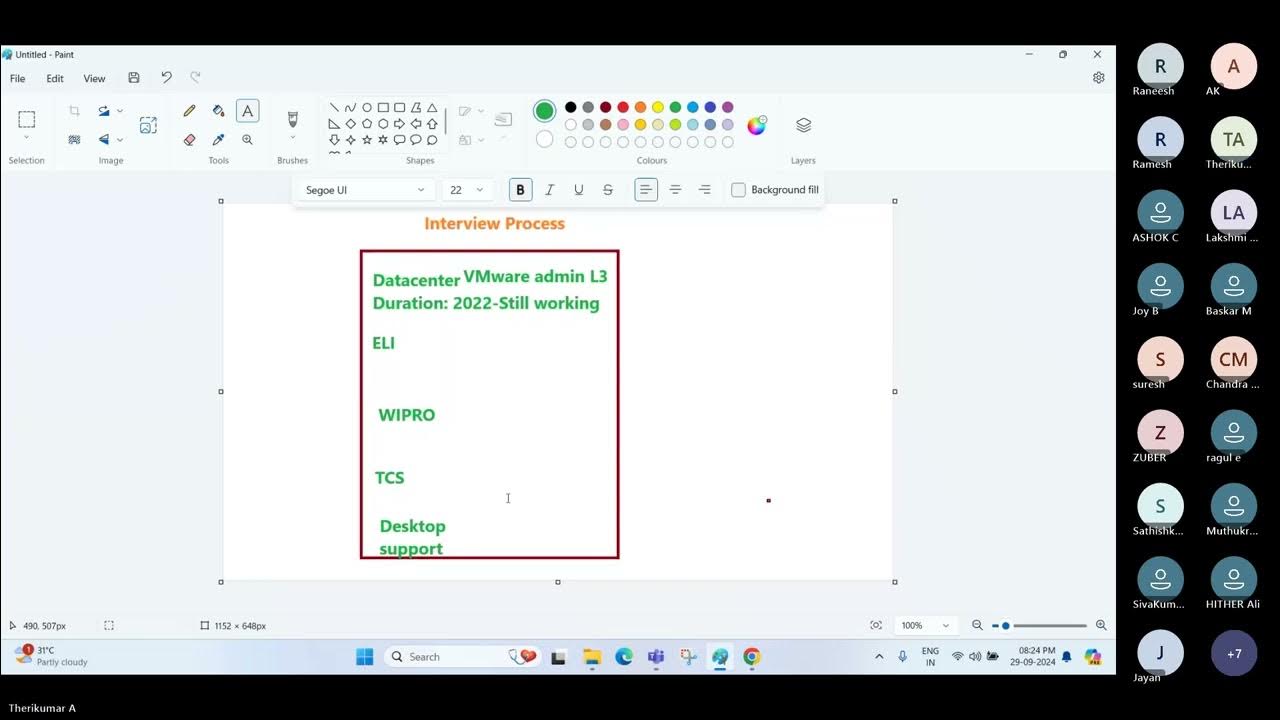Open Microsoft Teams from taskbar
1280x720 pixels.
[656, 657]
